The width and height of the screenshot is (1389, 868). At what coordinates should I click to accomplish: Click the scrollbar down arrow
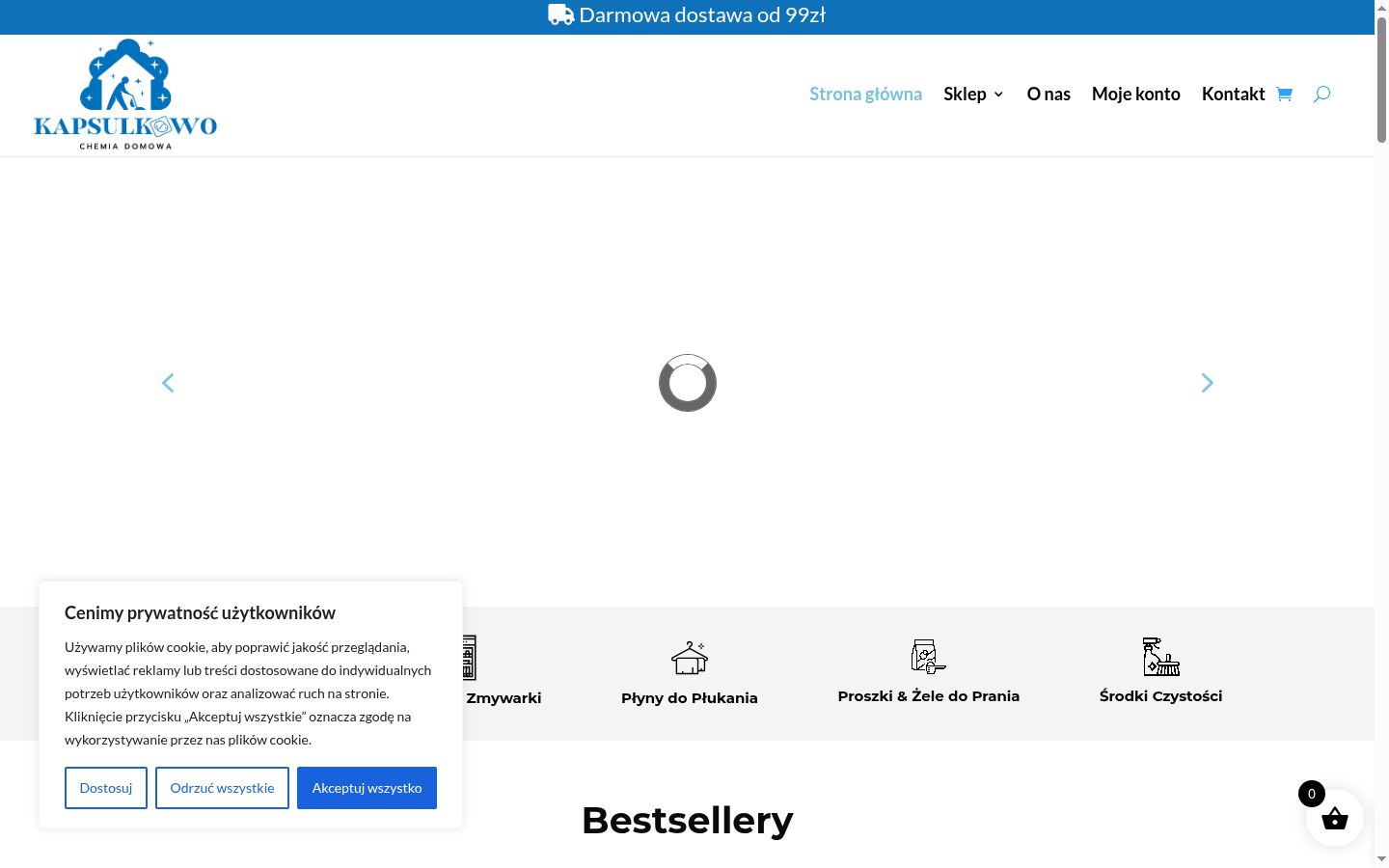click(x=1381, y=858)
